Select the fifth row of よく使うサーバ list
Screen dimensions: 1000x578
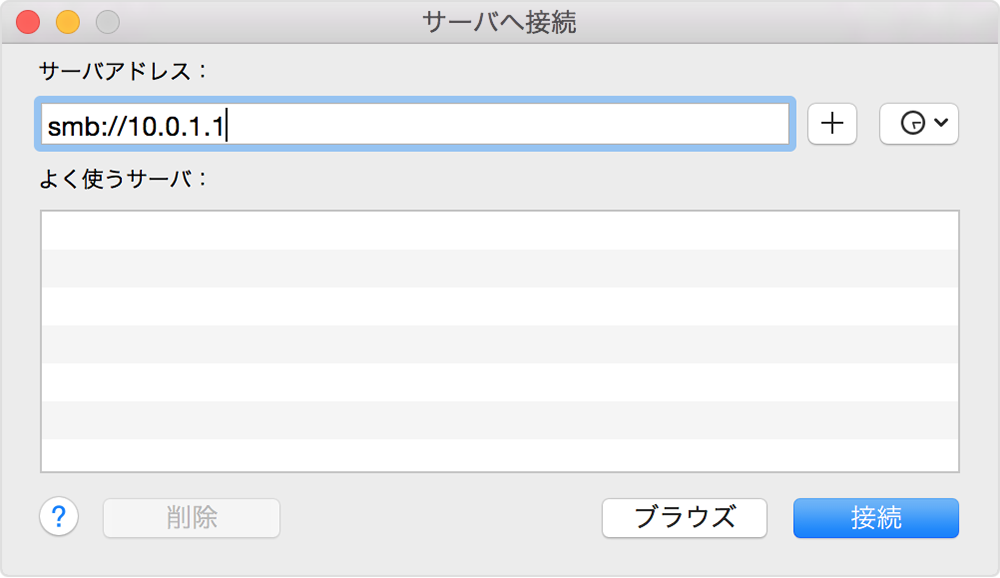pos(499,382)
